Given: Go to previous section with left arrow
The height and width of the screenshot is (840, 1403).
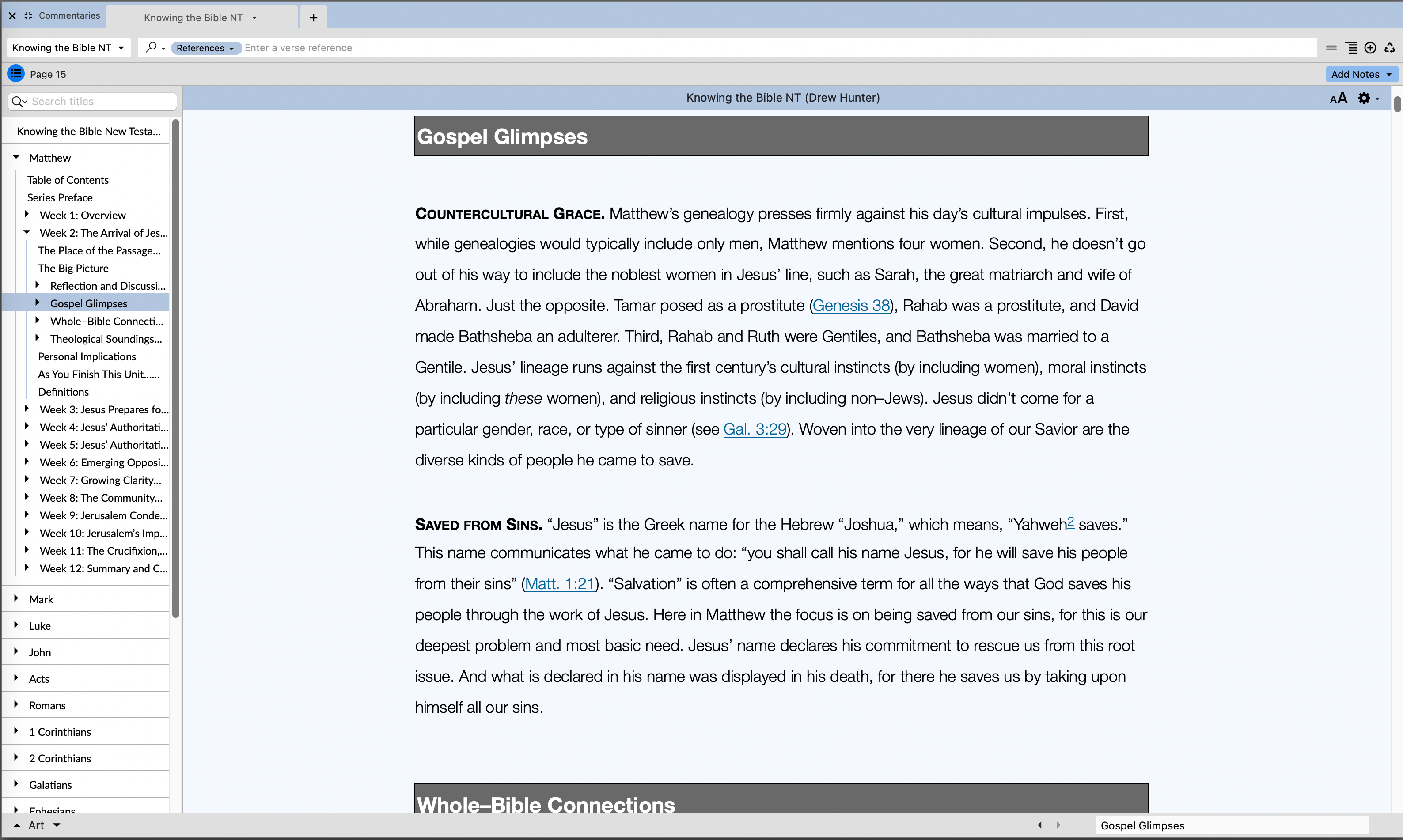Looking at the screenshot, I should click(x=1039, y=825).
